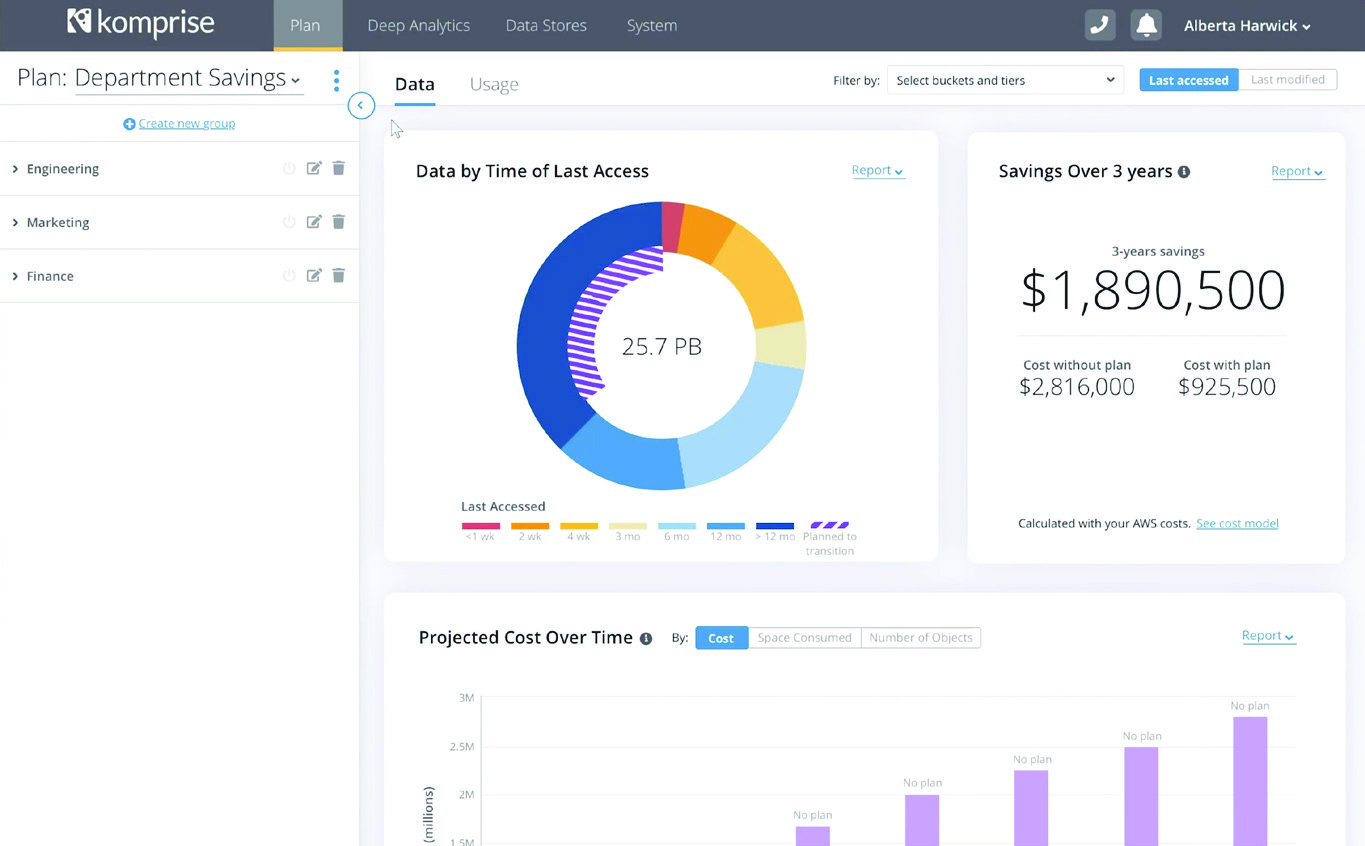
Task: Open the notifications bell
Action: click(1146, 26)
